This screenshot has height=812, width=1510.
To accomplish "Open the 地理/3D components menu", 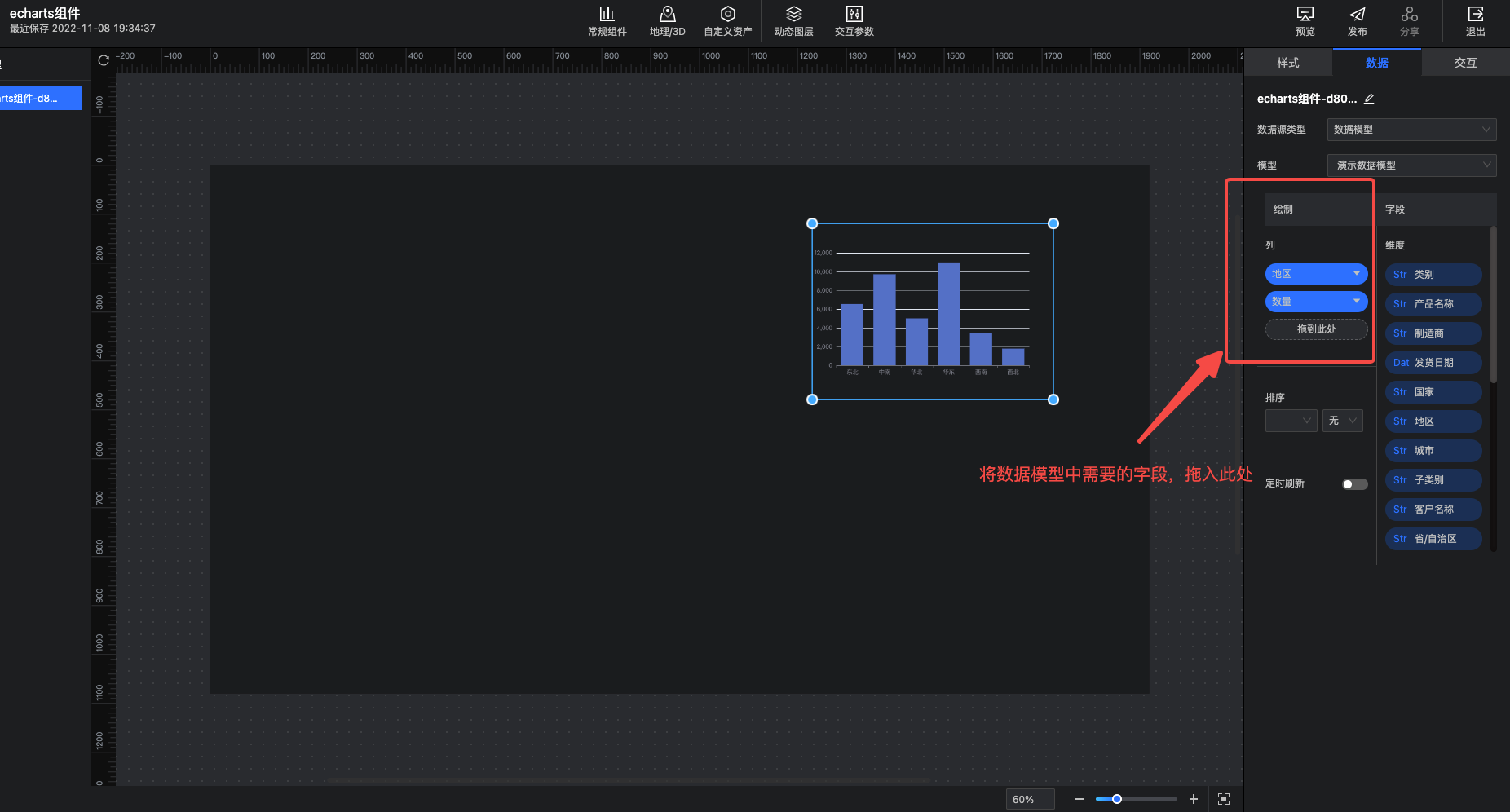I will (667, 21).
